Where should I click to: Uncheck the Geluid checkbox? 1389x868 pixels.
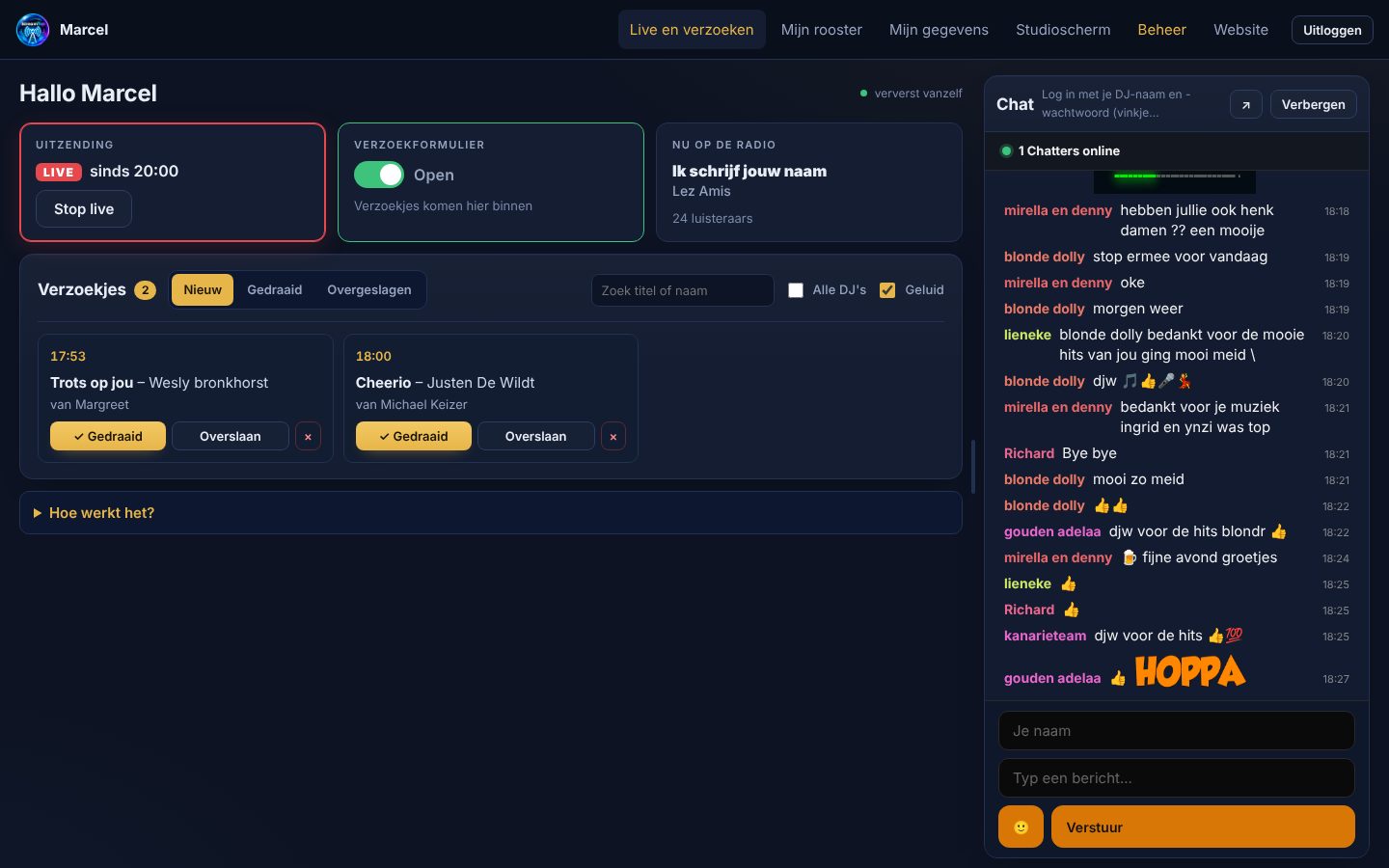(887, 290)
